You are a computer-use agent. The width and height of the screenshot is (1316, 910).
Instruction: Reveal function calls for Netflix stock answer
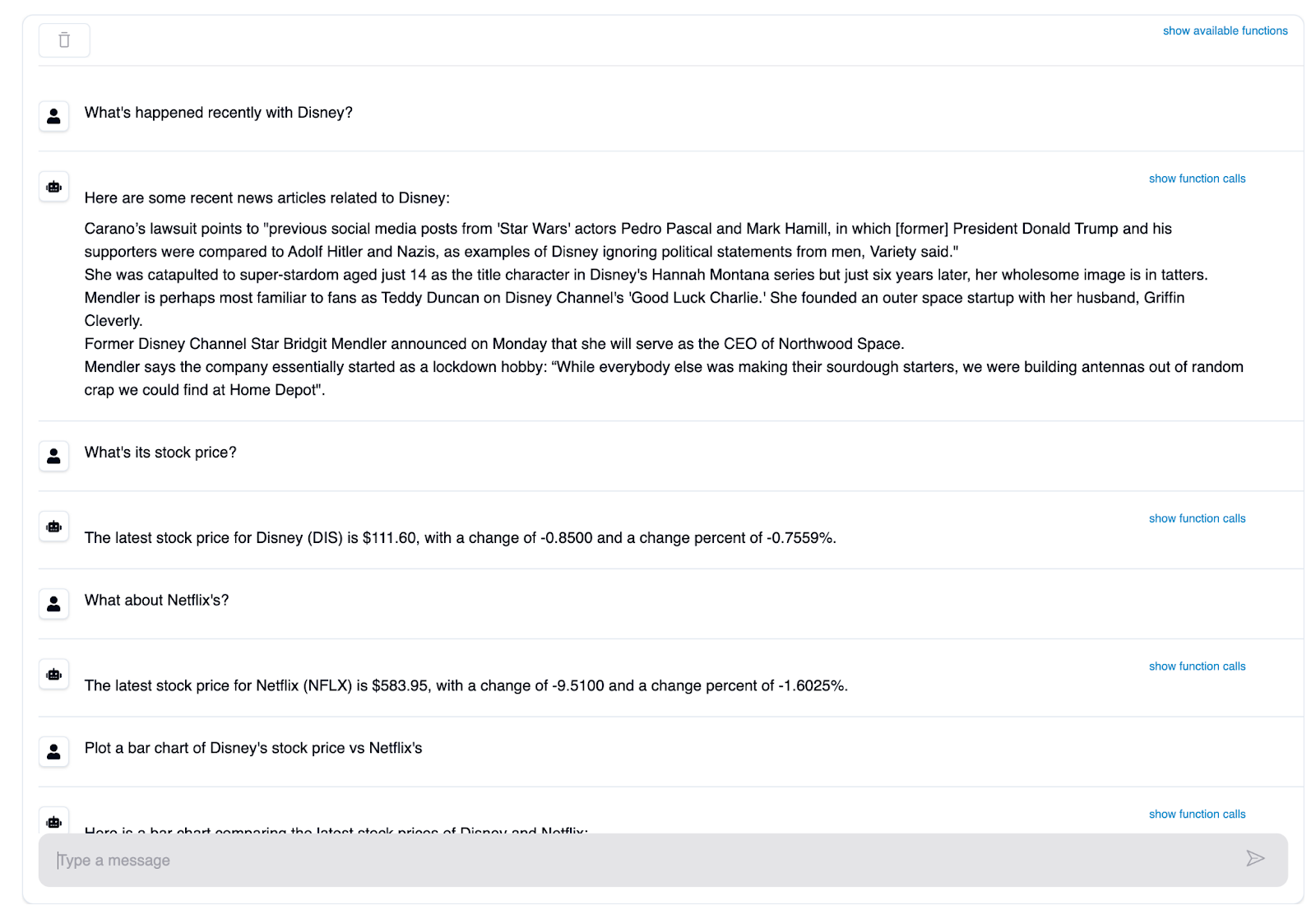1197,666
